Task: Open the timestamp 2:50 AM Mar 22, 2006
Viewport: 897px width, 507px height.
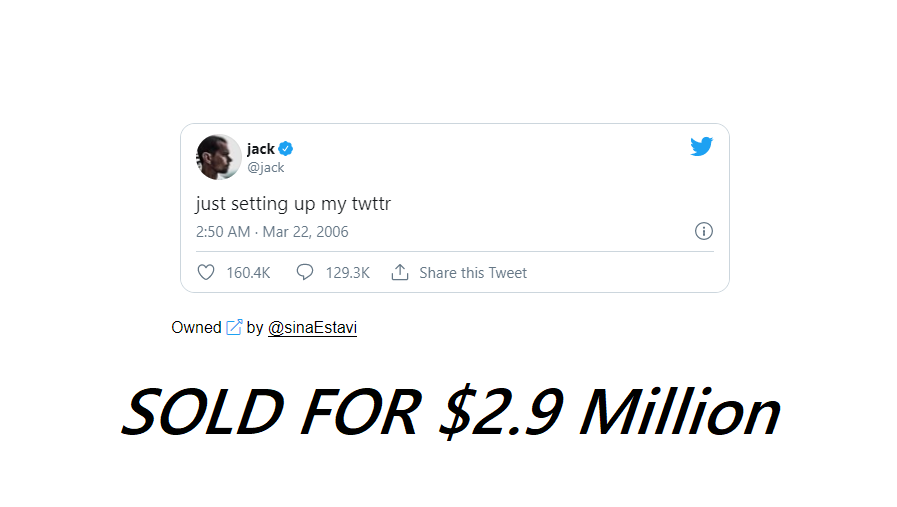Action: (272, 232)
